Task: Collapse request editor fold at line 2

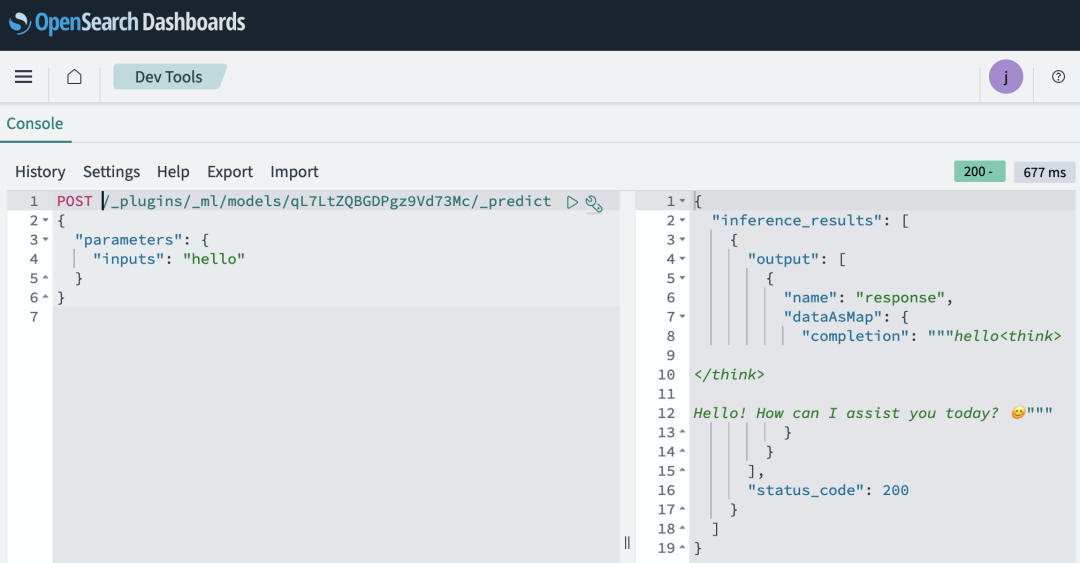Action: pyautogui.click(x=45, y=221)
